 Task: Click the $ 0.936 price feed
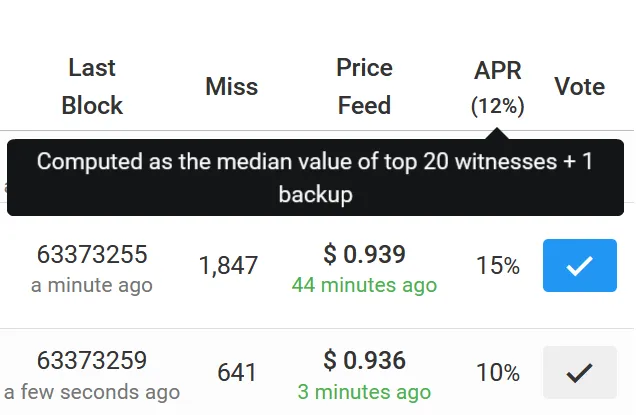pyautogui.click(x=364, y=360)
